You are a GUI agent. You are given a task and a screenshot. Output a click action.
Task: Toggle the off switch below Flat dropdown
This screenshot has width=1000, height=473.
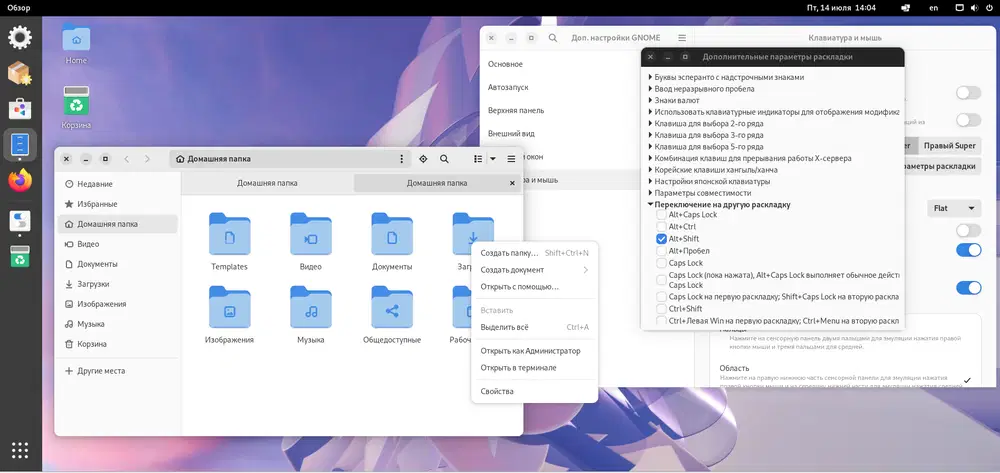click(968, 230)
